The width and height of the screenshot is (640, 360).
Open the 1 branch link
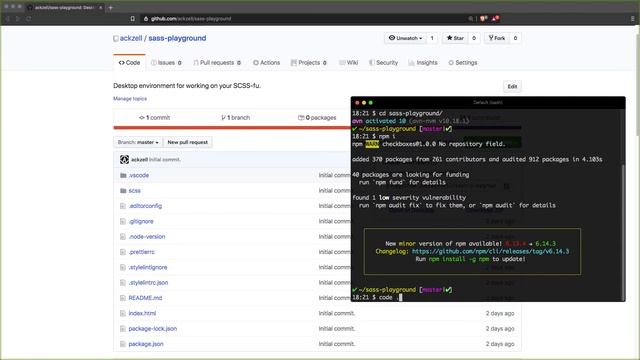click(x=236, y=118)
